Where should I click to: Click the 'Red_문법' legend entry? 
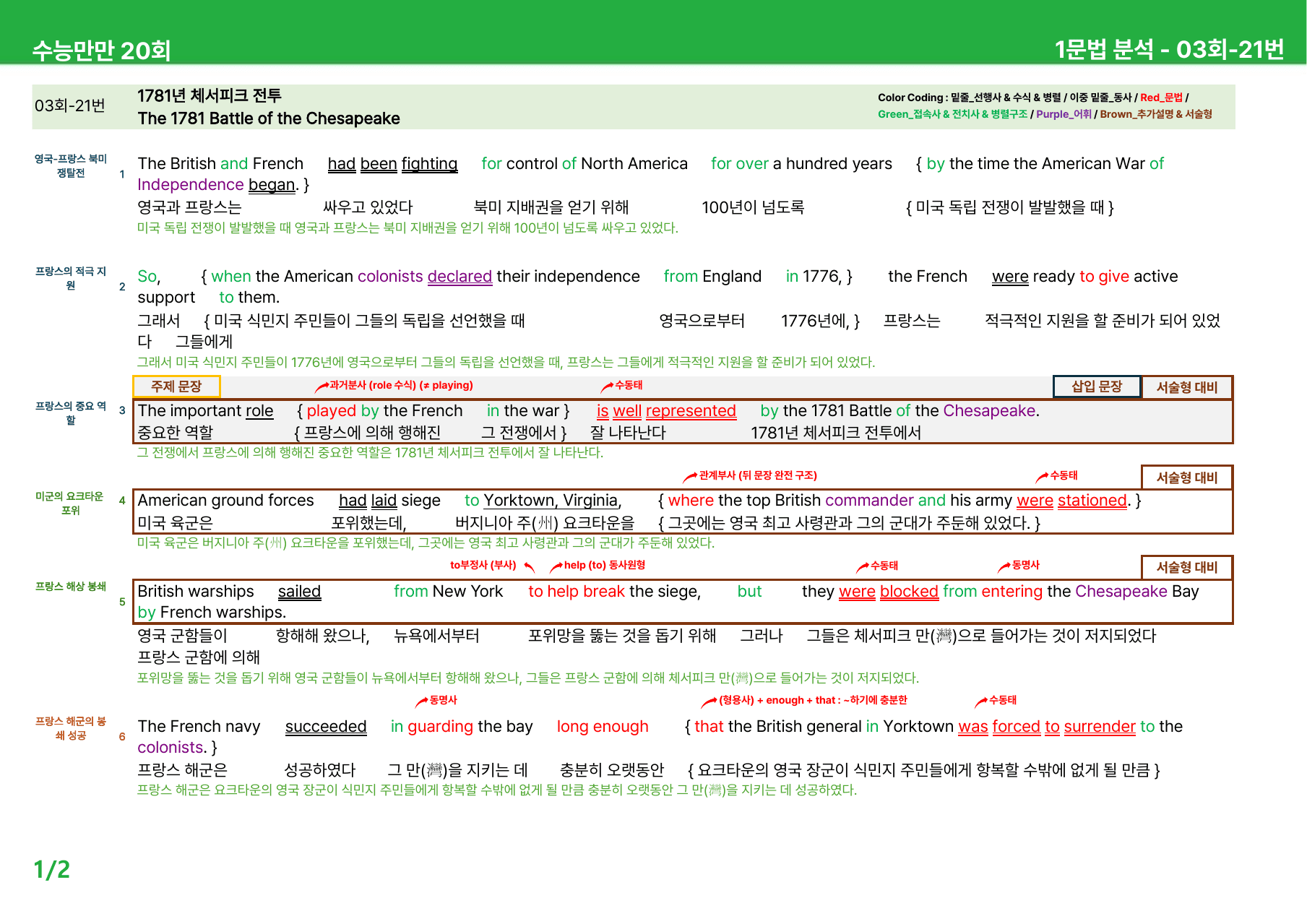[1161, 98]
